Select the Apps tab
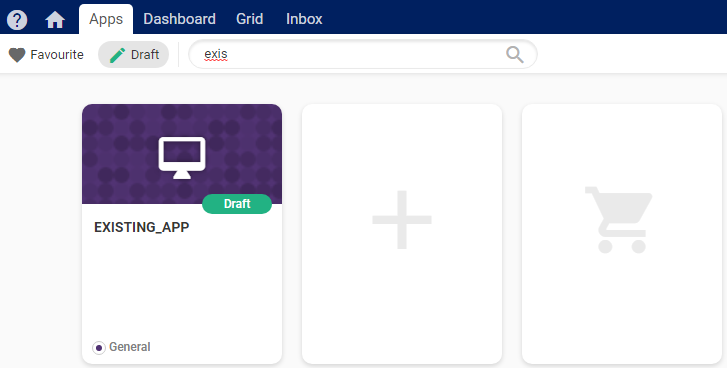The height and width of the screenshot is (368, 727). coord(106,19)
